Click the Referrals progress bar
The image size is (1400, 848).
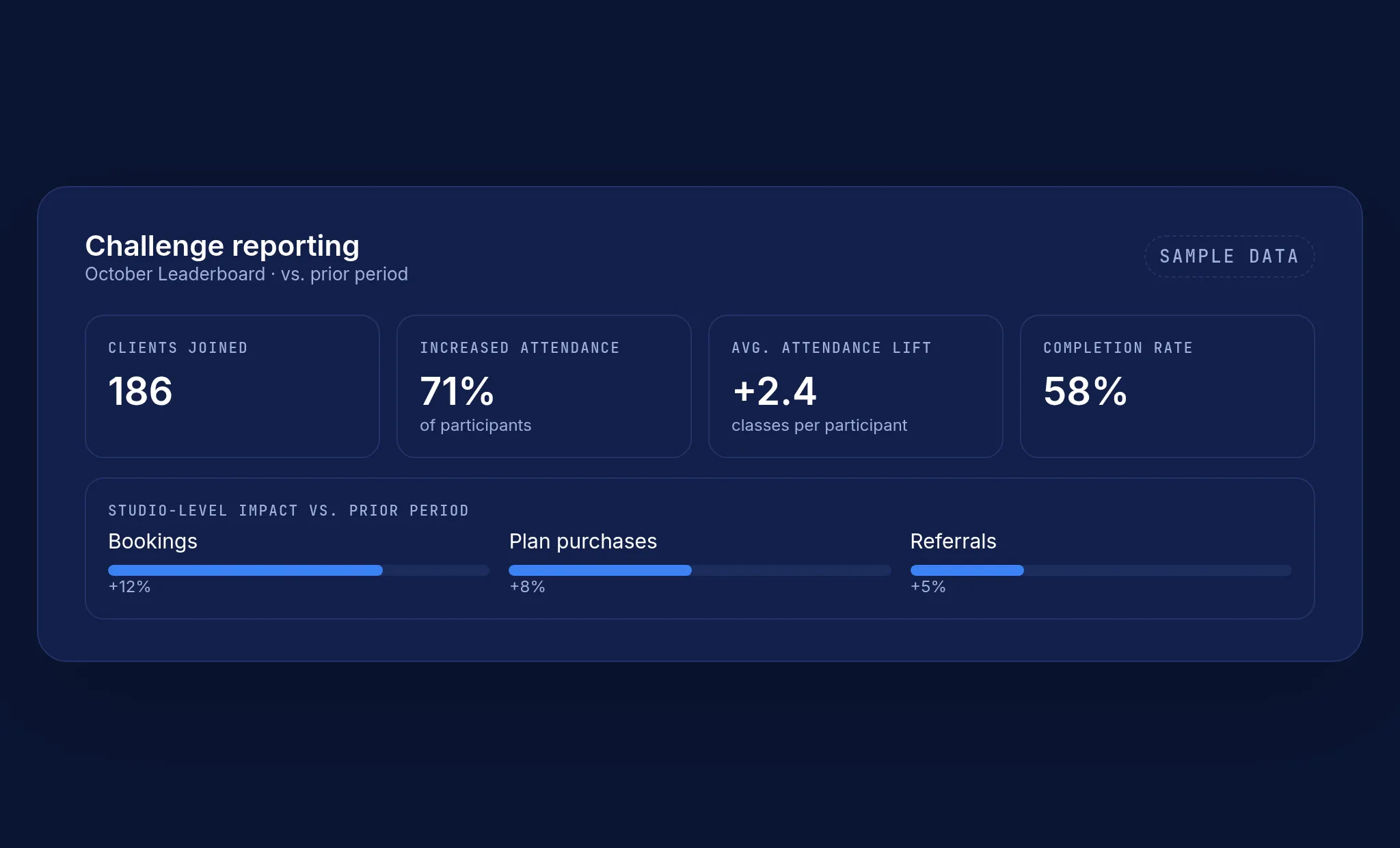[x=1101, y=570]
